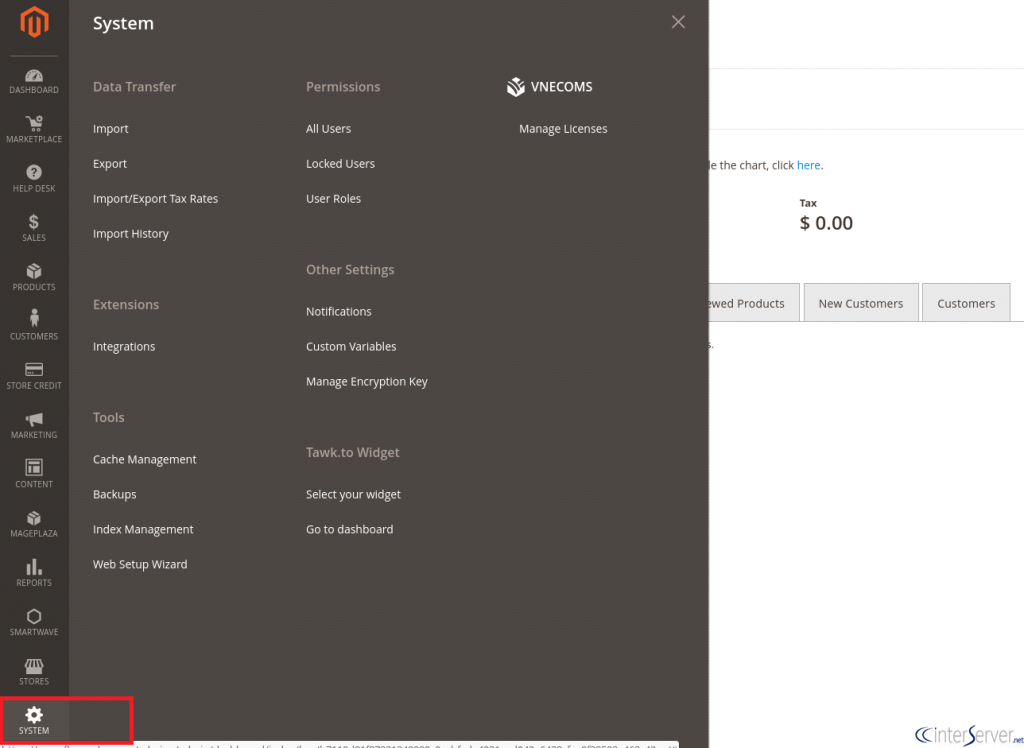Image resolution: width=1024 pixels, height=748 pixels.
Task: Switch to the Customers tab
Action: click(x=966, y=303)
